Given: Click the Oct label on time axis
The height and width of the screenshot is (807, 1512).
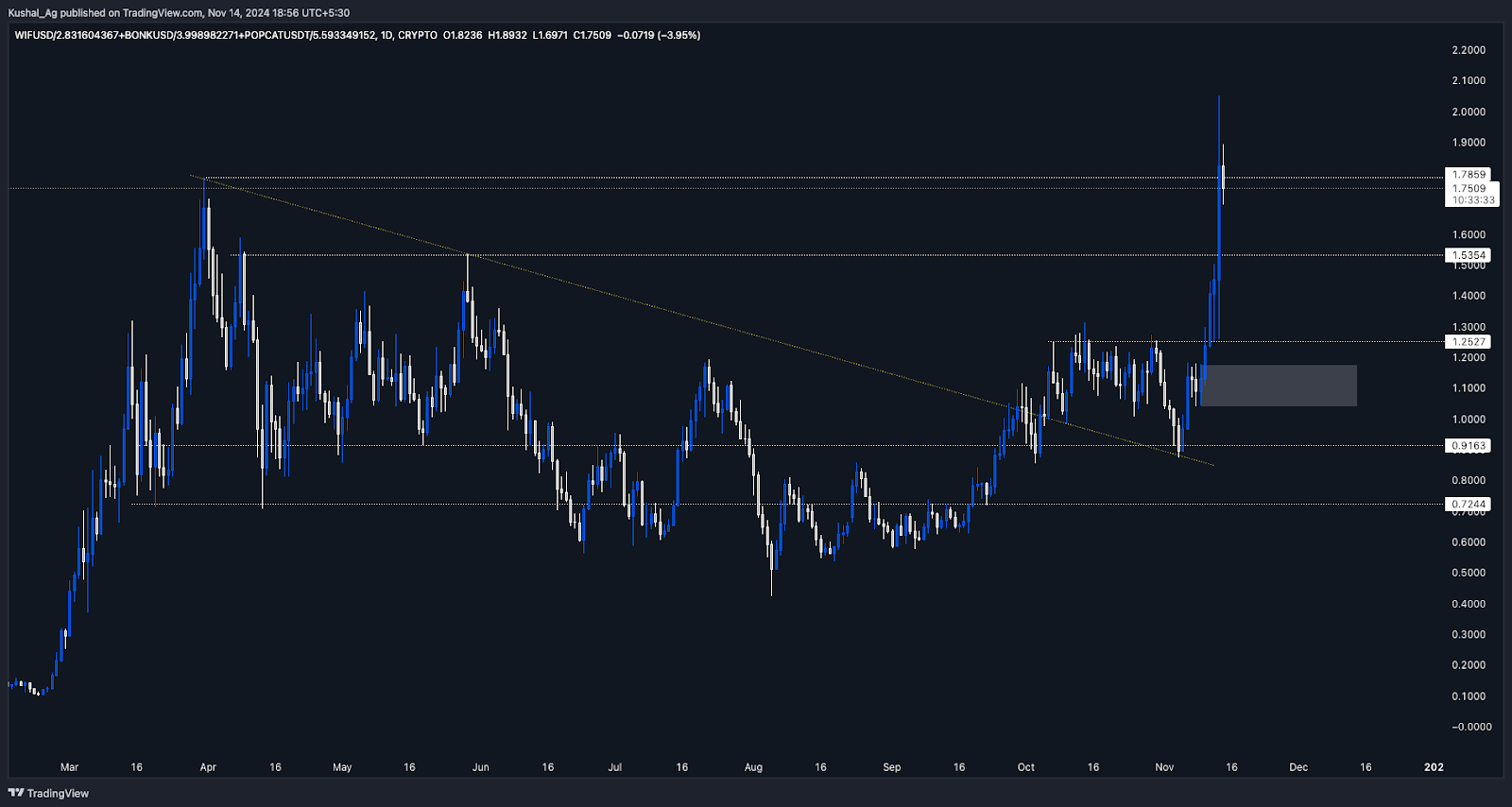Looking at the screenshot, I should (x=1026, y=767).
